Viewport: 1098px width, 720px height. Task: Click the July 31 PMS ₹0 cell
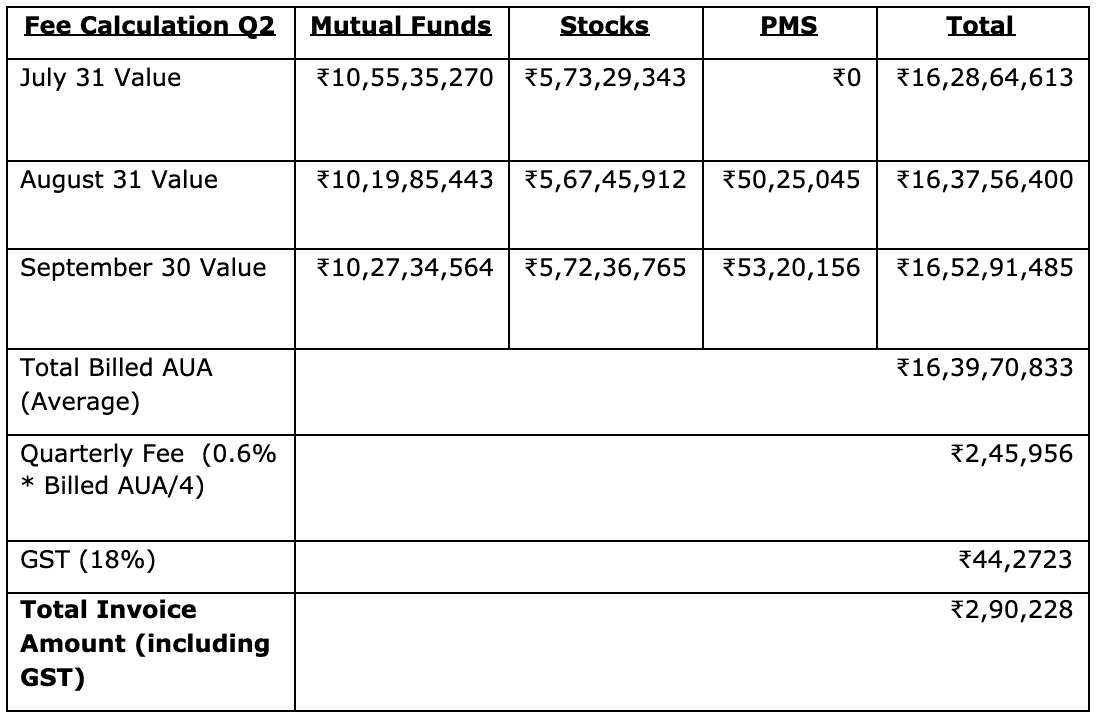[845, 78]
